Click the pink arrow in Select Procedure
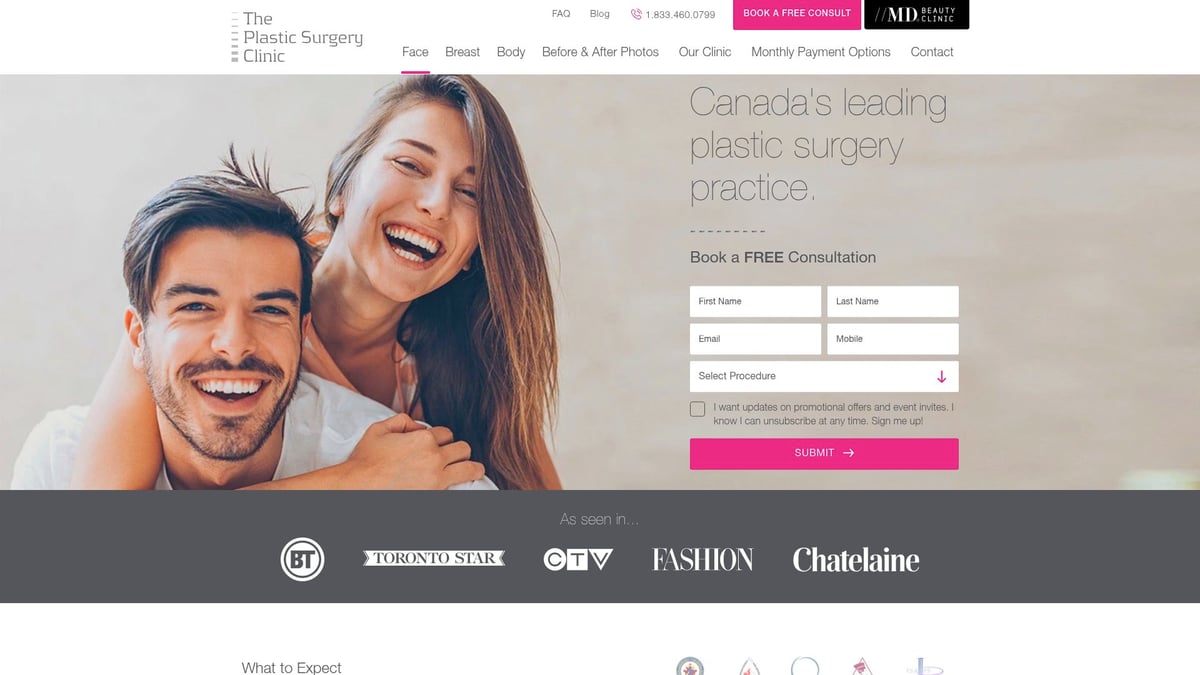This screenshot has width=1200, height=675. click(x=941, y=377)
